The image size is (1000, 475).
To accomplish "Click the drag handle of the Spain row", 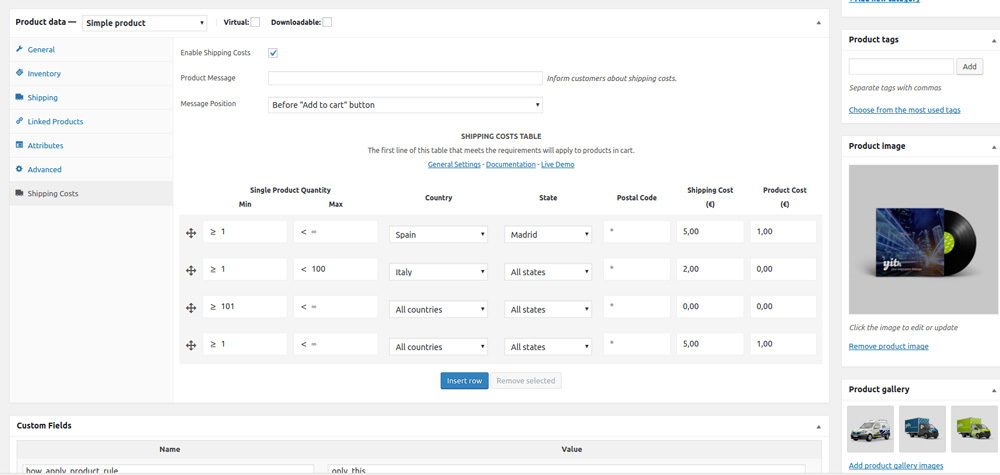I will [x=191, y=233].
